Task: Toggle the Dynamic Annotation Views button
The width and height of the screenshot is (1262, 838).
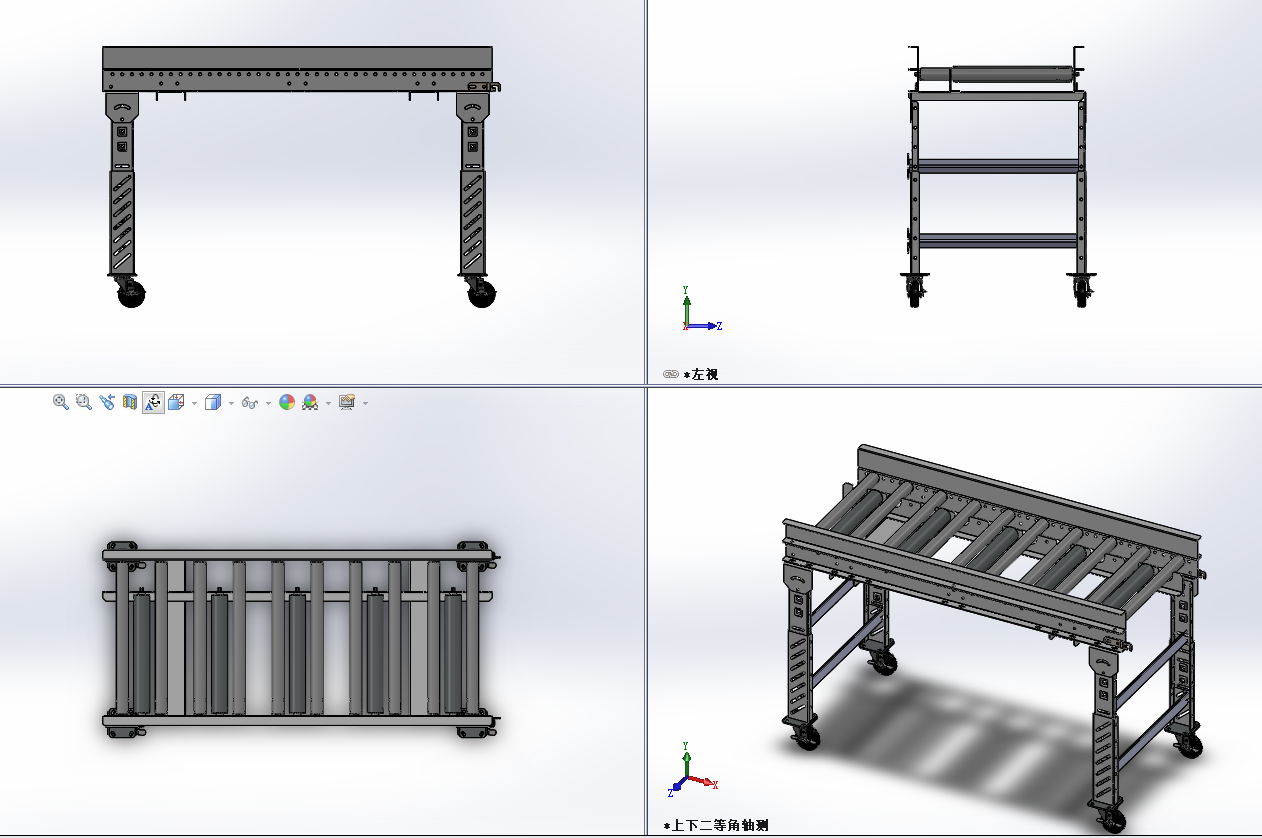Action: [153, 402]
